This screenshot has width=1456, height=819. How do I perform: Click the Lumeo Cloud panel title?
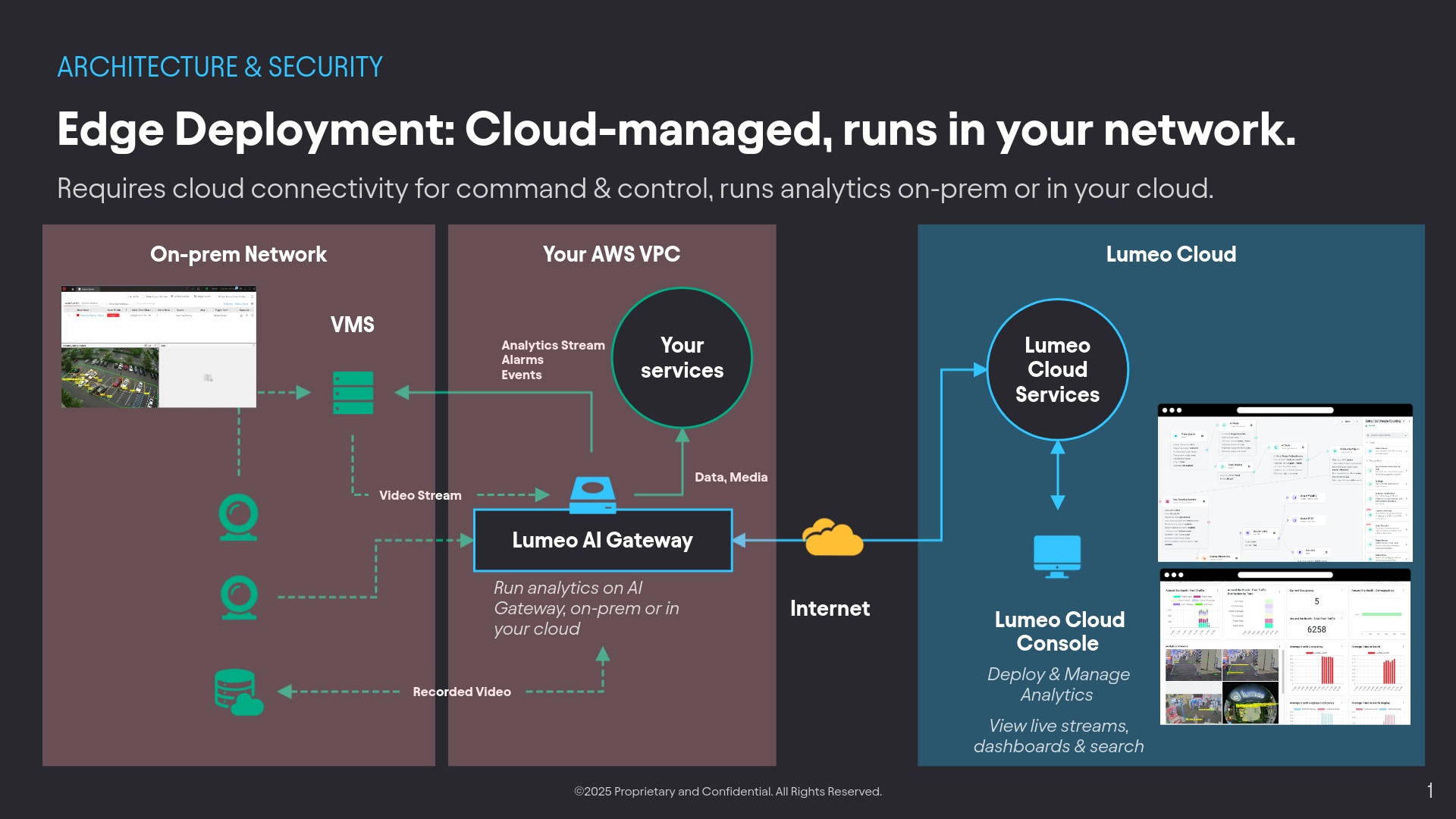(1171, 254)
